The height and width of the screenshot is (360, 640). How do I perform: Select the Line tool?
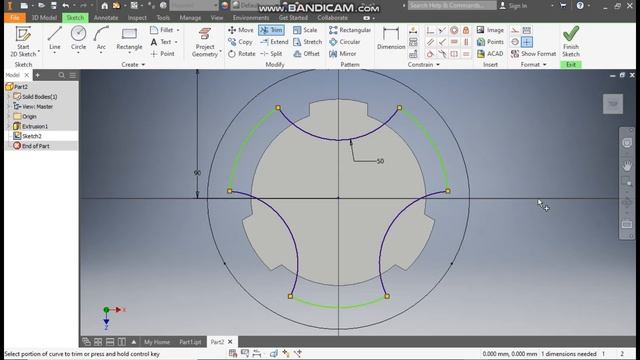55,38
